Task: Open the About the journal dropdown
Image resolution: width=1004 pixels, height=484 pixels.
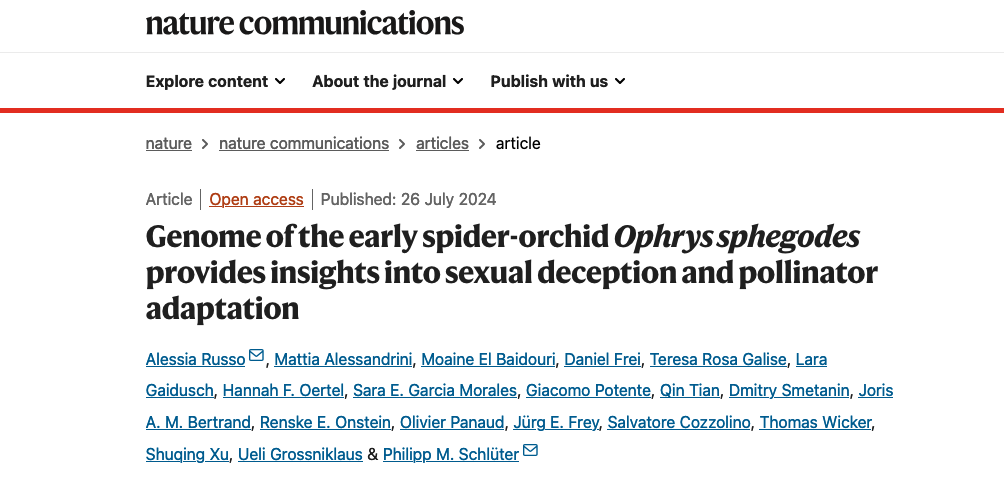Action: tap(387, 82)
